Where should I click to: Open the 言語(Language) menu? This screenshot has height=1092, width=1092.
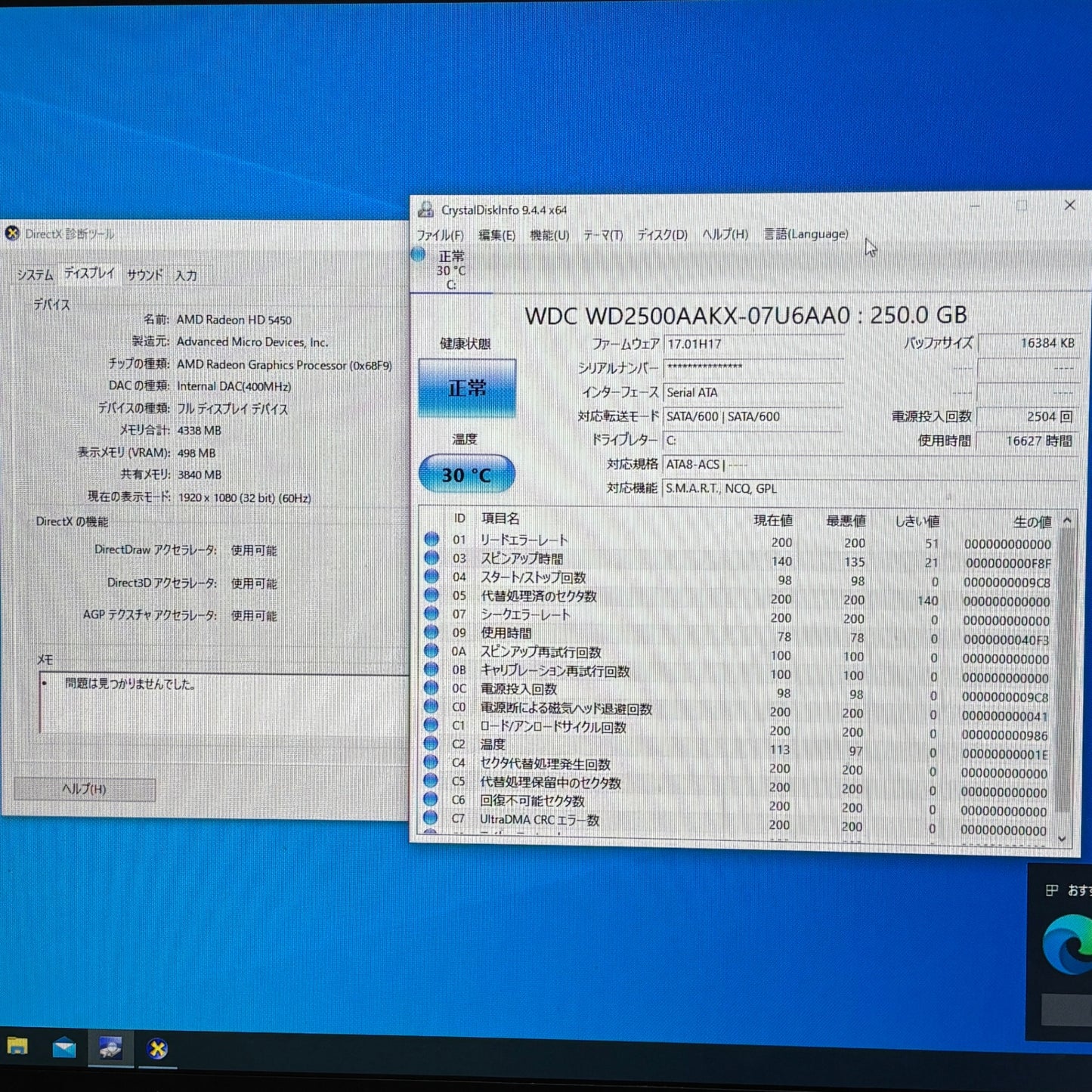point(806,234)
